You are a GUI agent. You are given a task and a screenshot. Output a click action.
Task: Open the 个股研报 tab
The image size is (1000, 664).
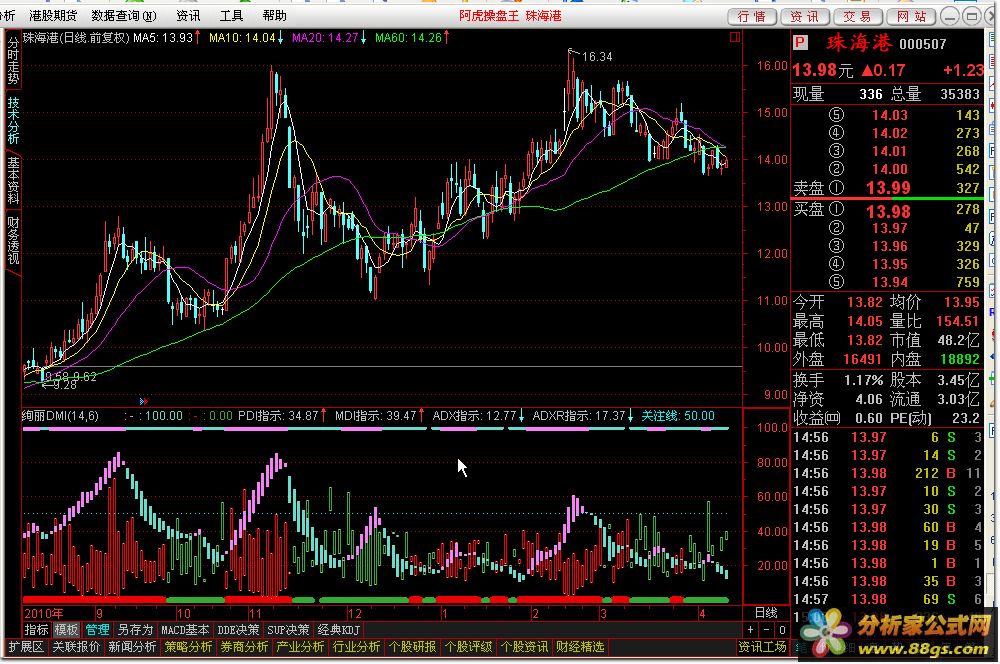(413, 647)
